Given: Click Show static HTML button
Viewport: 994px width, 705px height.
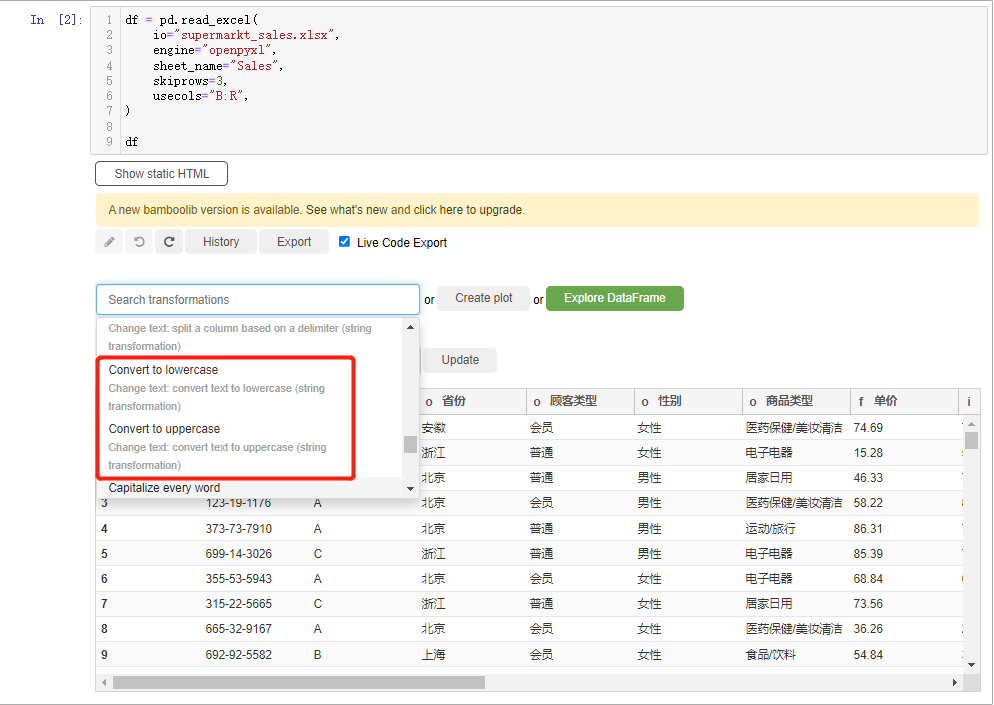Looking at the screenshot, I should click(x=162, y=174).
